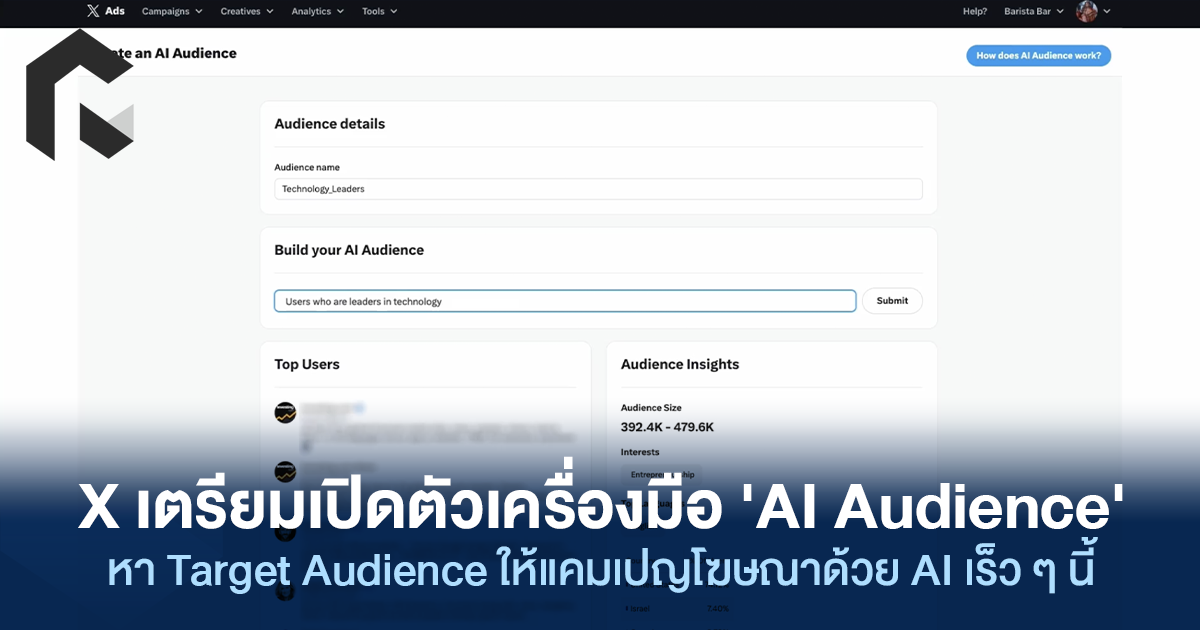The width and height of the screenshot is (1200, 630).
Task: Open the Tools menu
Action: click(379, 12)
